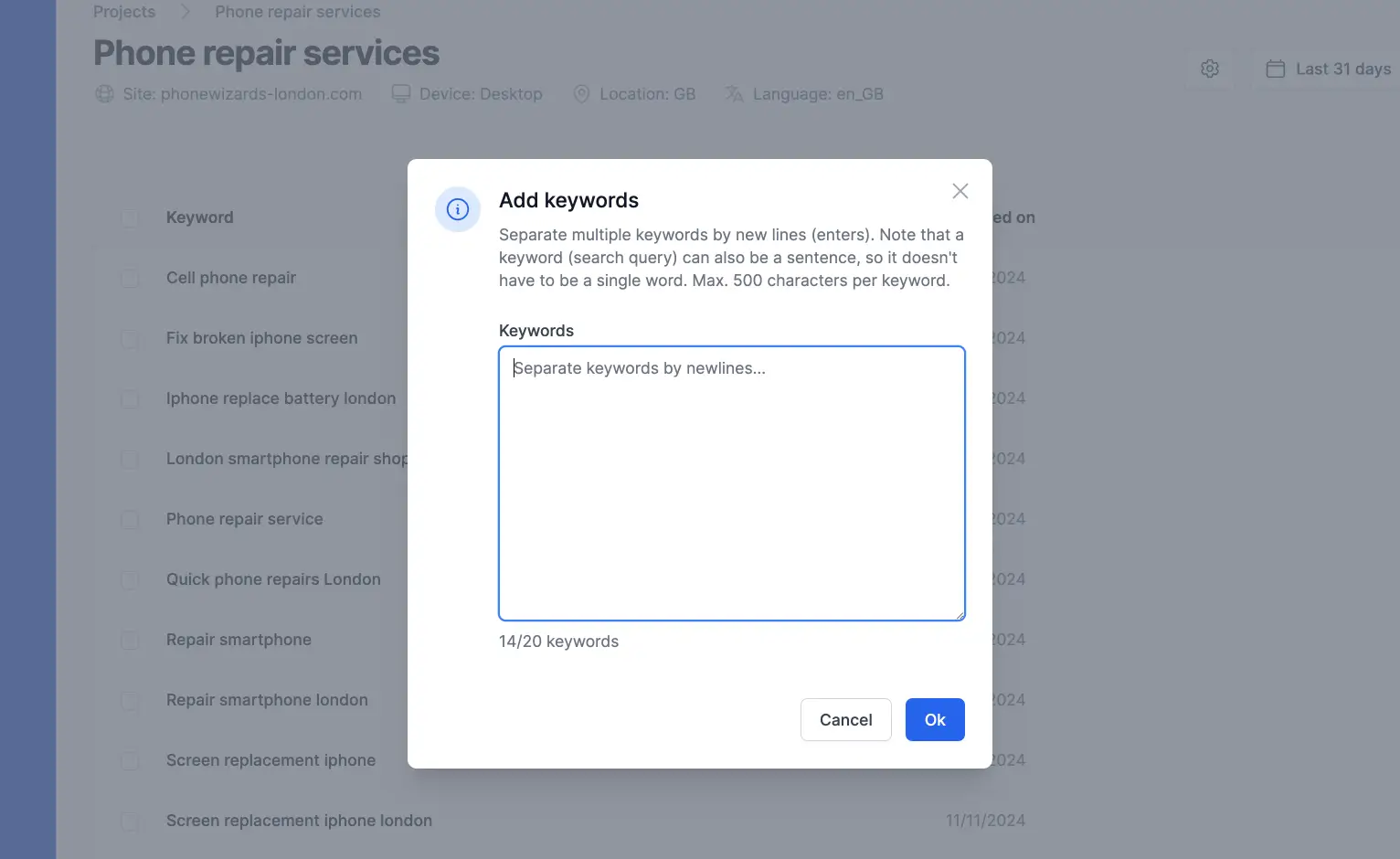Toggle the select-all checkbox in the Keyword header
This screenshot has width=1400, height=859.
click(x=129, y=217)
